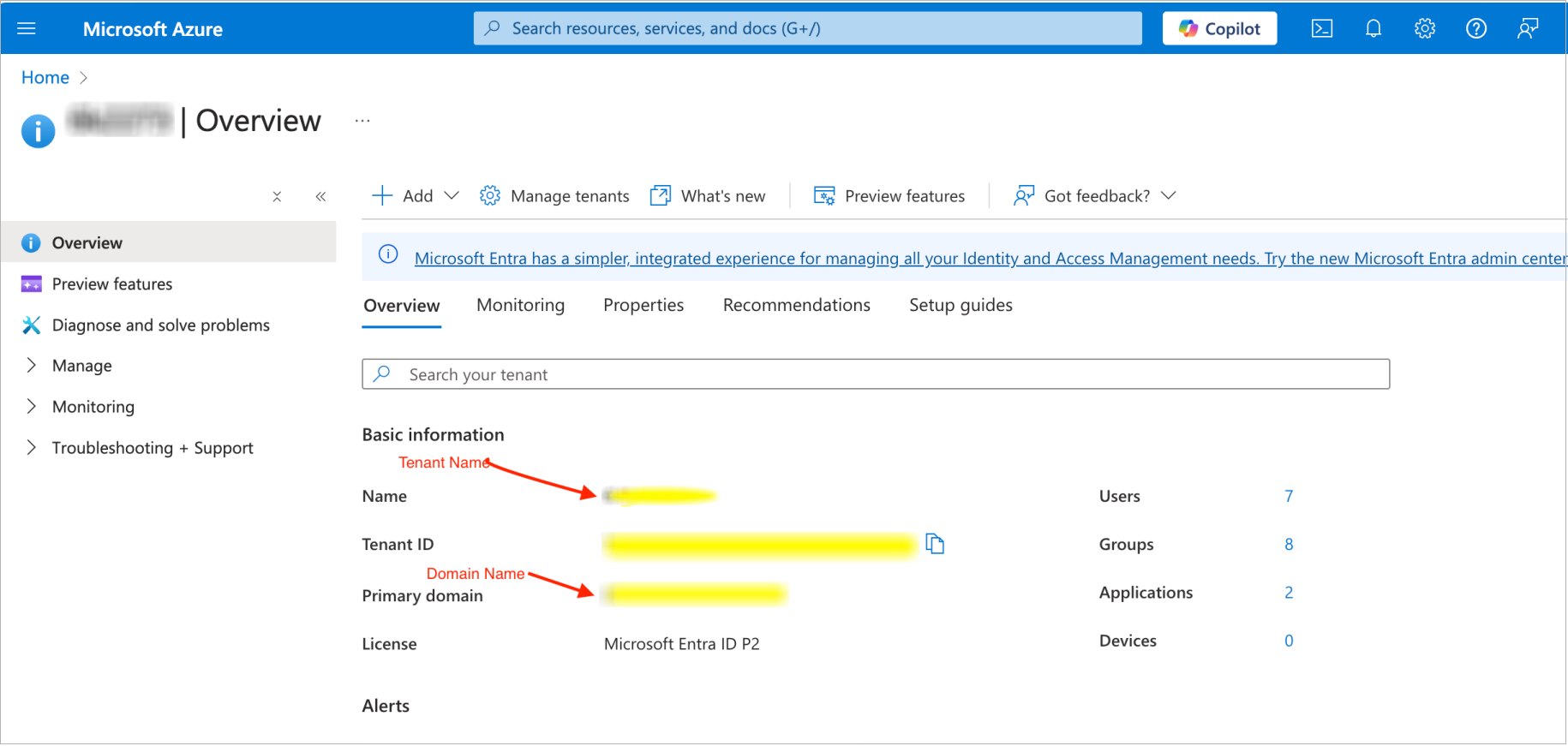Click the Preview features toolbar icon
1568x746 pixels.
tap(824, 196)
